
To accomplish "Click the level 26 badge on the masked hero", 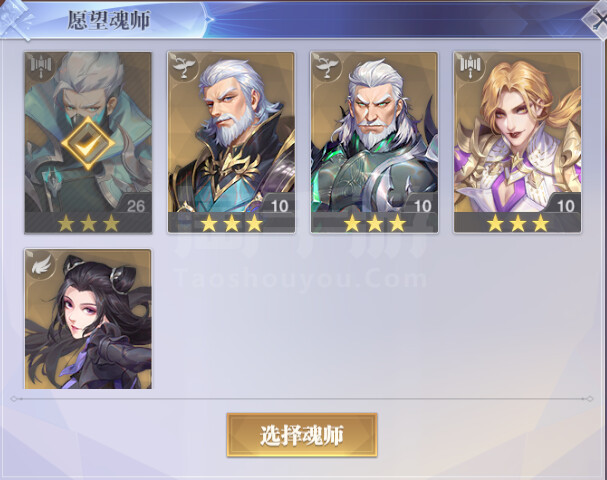I will (x=135, y=205).
